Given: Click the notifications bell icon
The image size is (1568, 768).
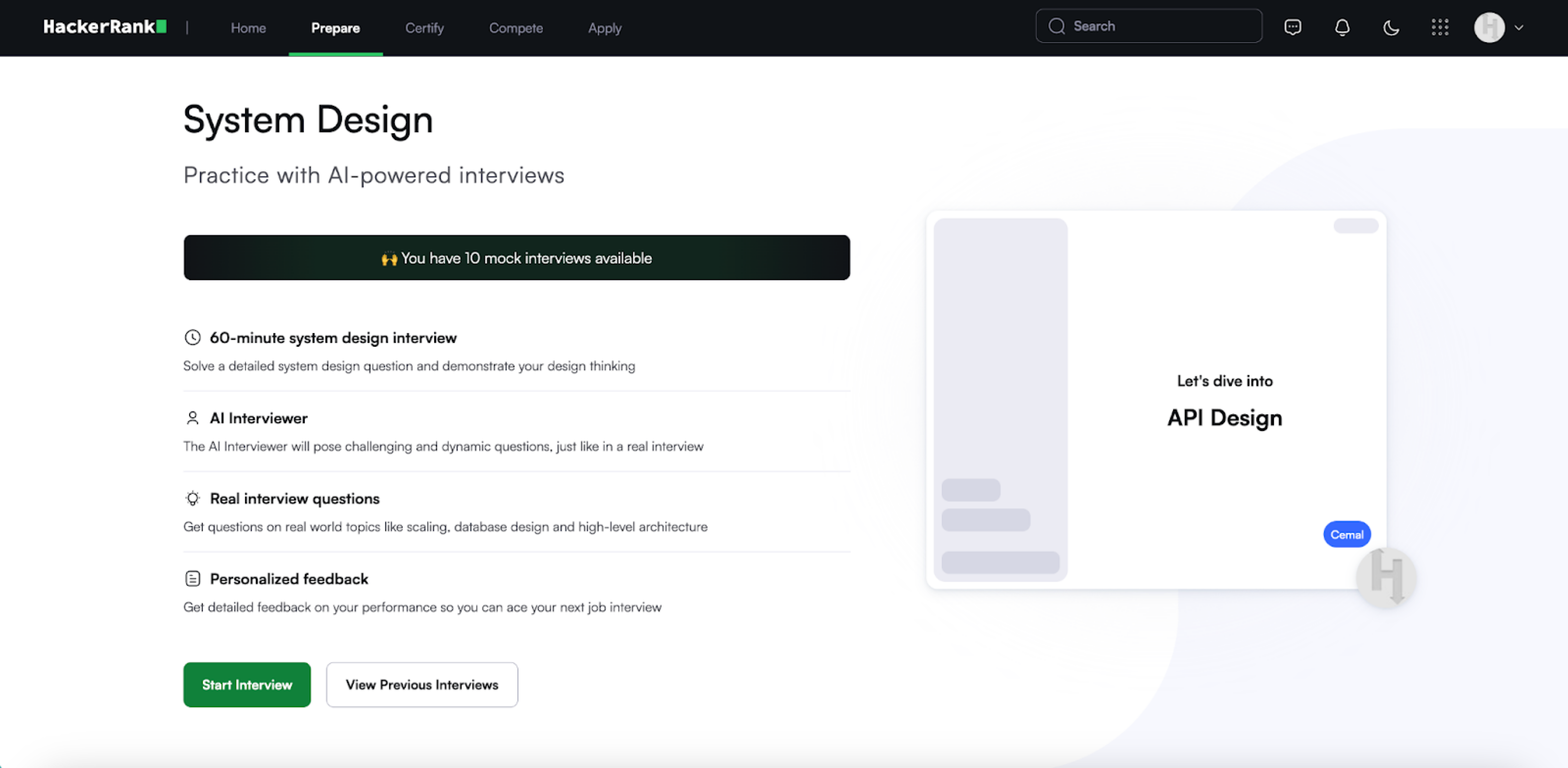Looking at the screenshot, I should pos(1342,27).
